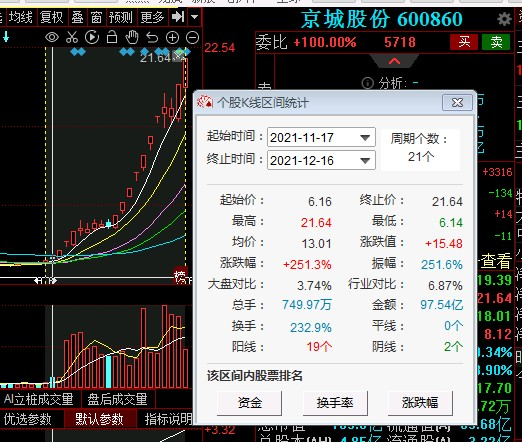
Task: Click the 2021-12-16 end date field
Action: pyautogui.click(x=321, y=160)
